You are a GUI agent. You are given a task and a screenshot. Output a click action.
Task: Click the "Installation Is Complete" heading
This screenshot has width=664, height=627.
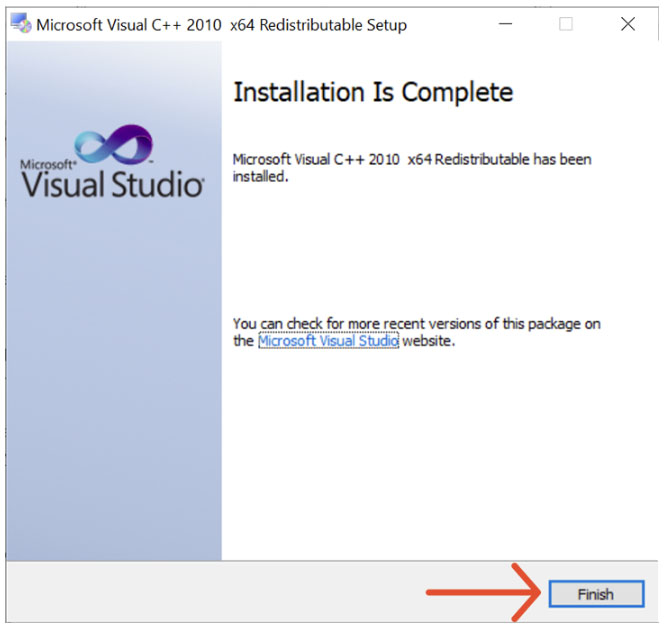(372, 93)
